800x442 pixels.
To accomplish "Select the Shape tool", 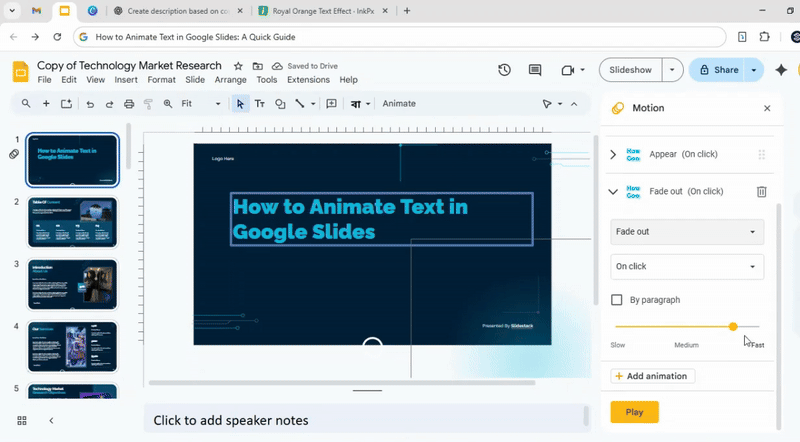I will point(280,104).
